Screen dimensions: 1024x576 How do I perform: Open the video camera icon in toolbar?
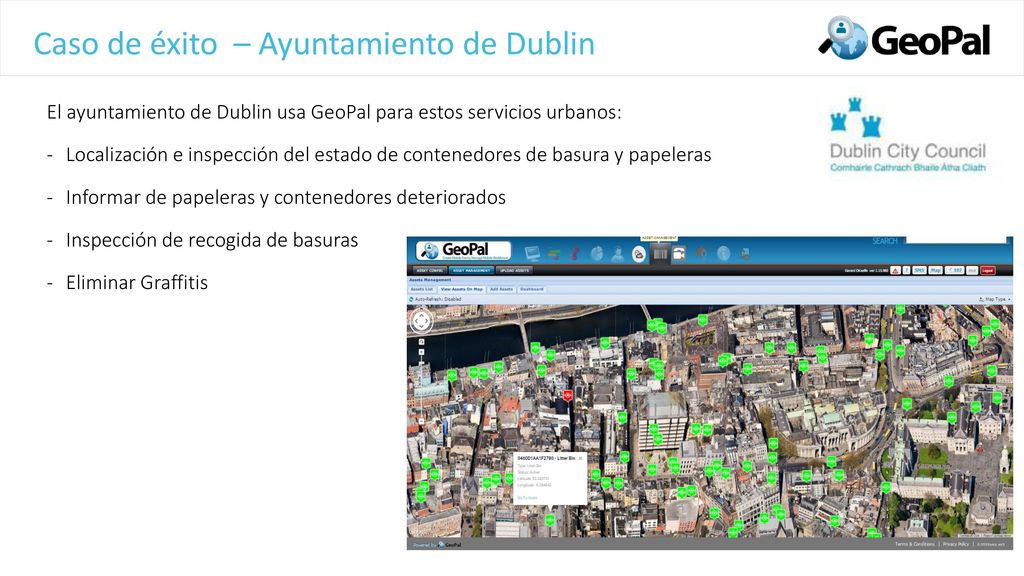[679, 254]
